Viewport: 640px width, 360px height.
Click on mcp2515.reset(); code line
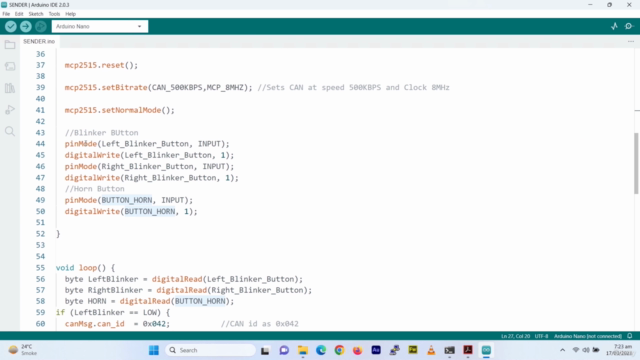101,65
